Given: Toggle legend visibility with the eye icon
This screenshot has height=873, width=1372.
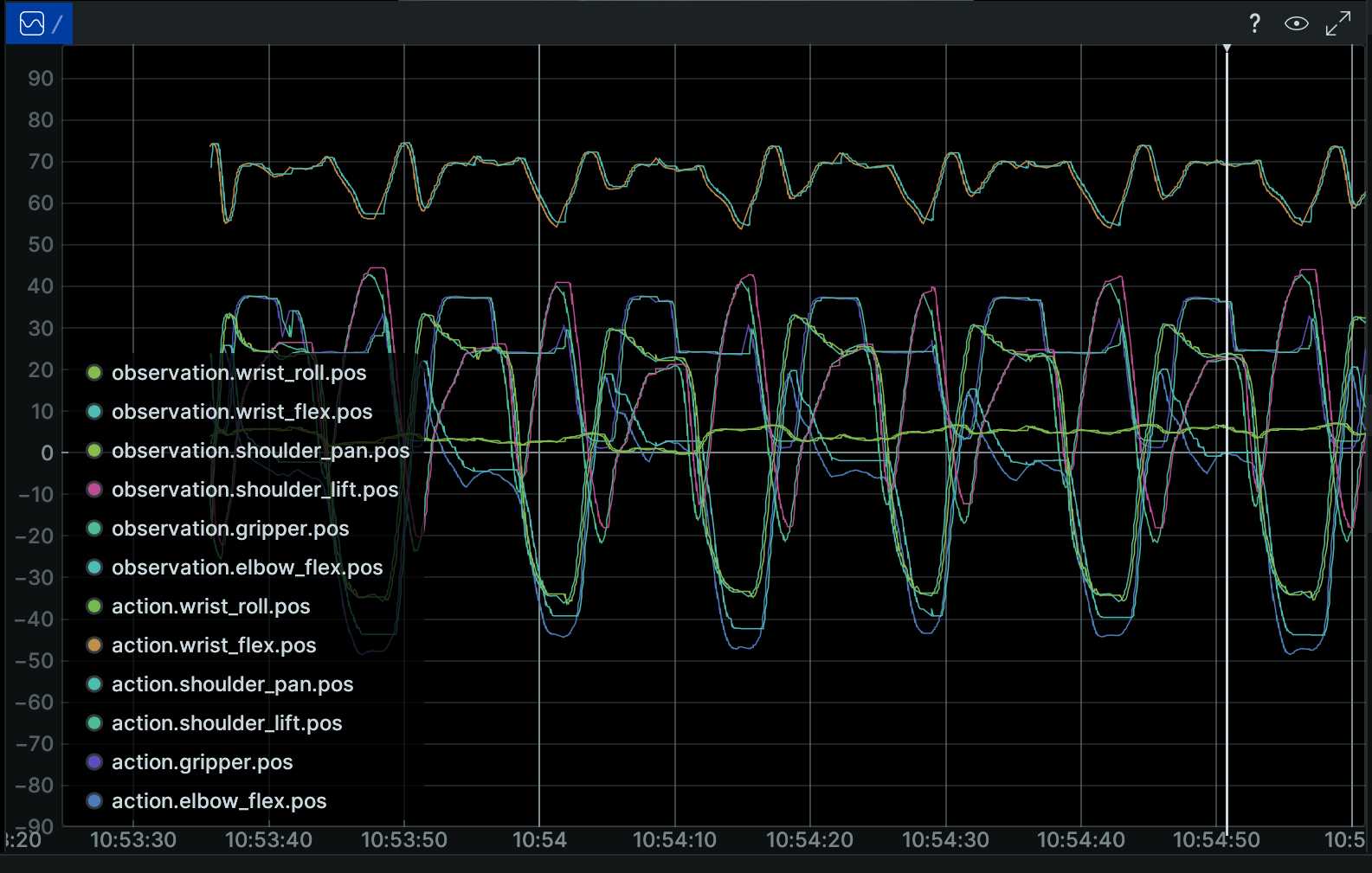Looking at the screenshot, I should [x=1296, y=23].
